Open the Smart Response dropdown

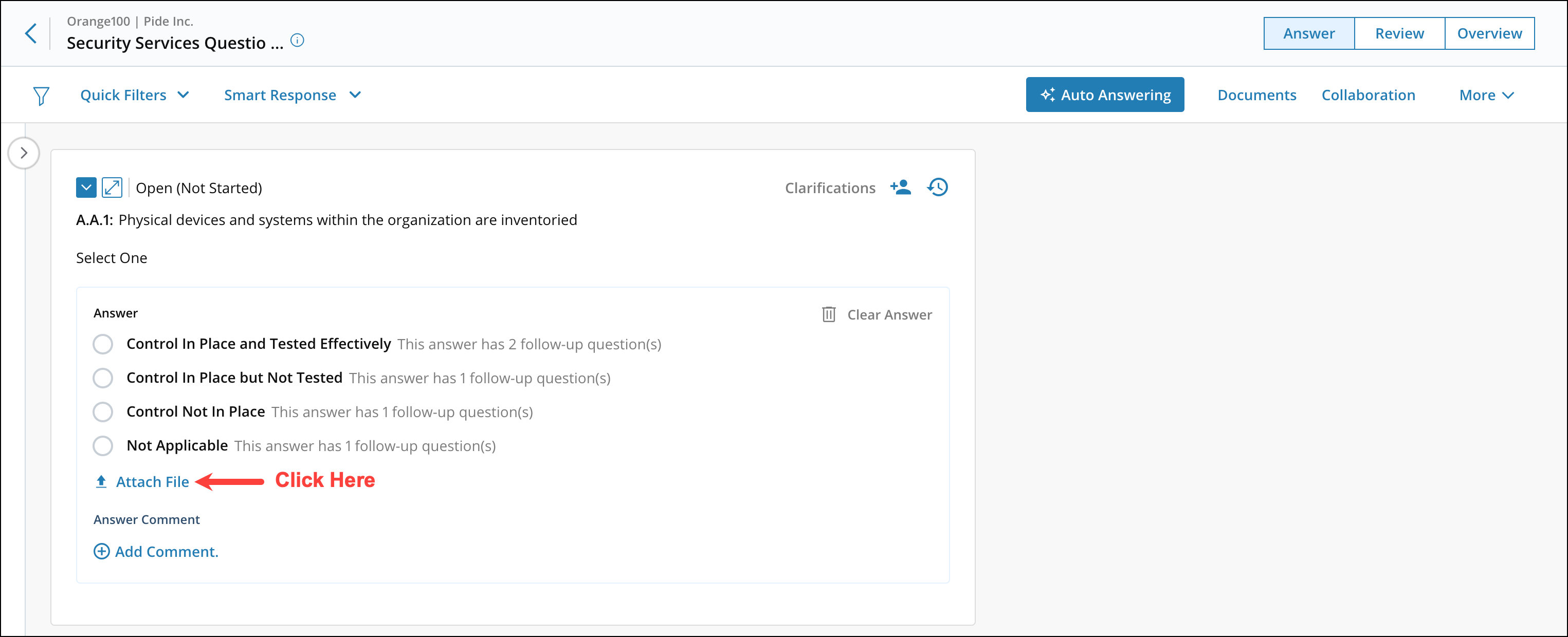point(293,95)
